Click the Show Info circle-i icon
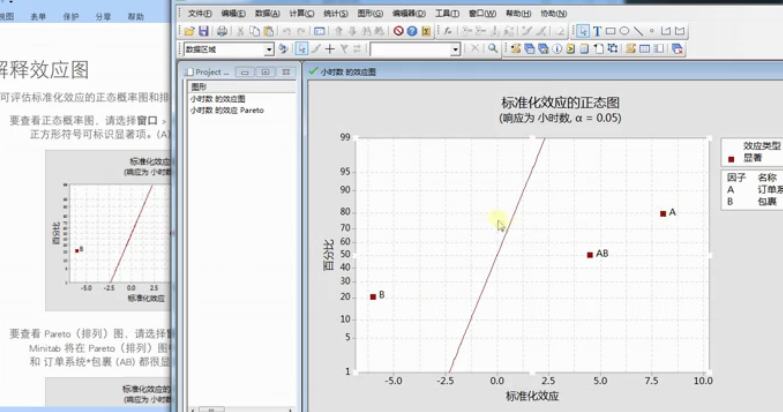This screenshot has height=412, width=783. pyautogui.click(x=557, y=48)
